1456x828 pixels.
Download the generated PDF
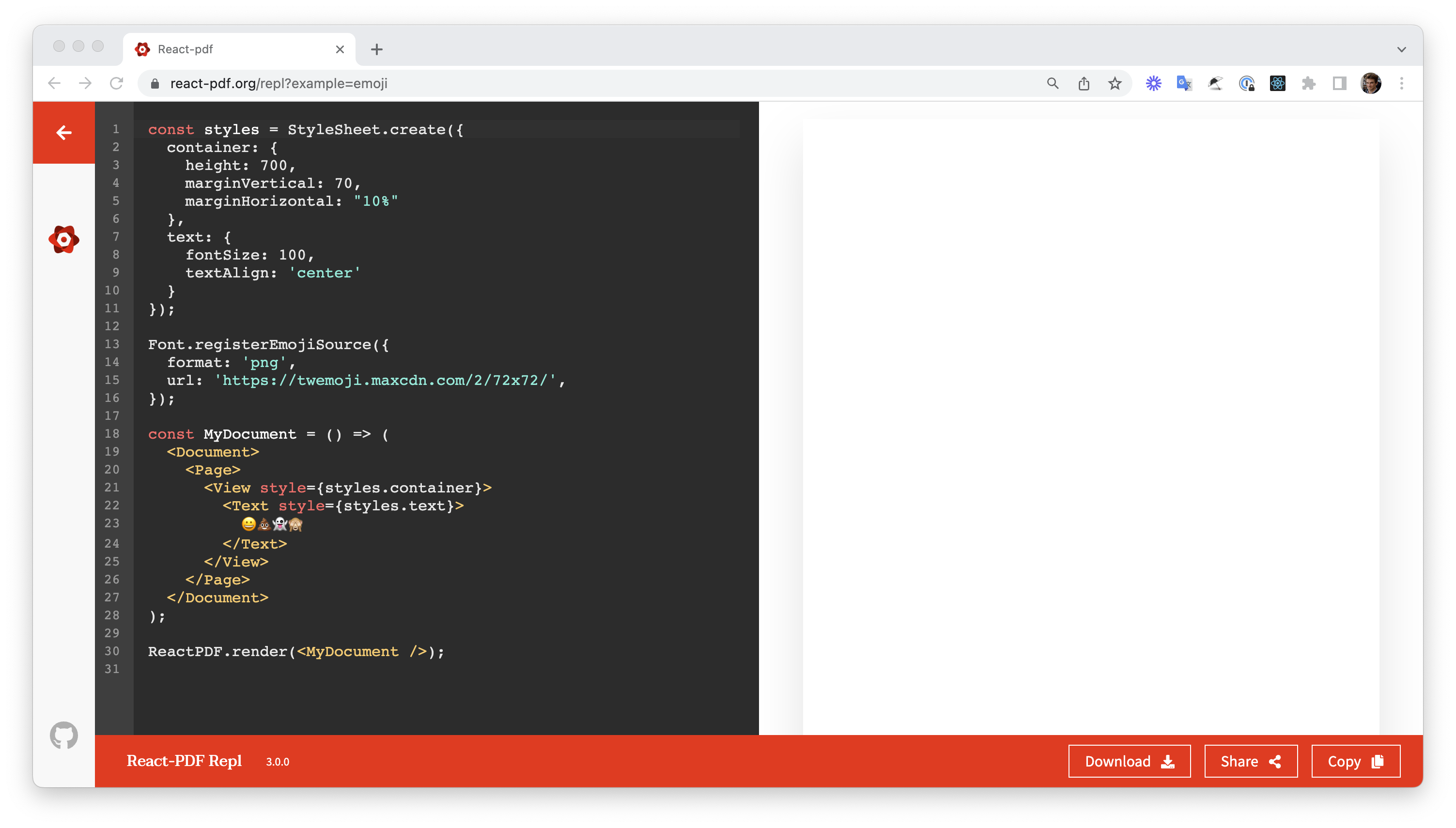[x=1129, y=761]
